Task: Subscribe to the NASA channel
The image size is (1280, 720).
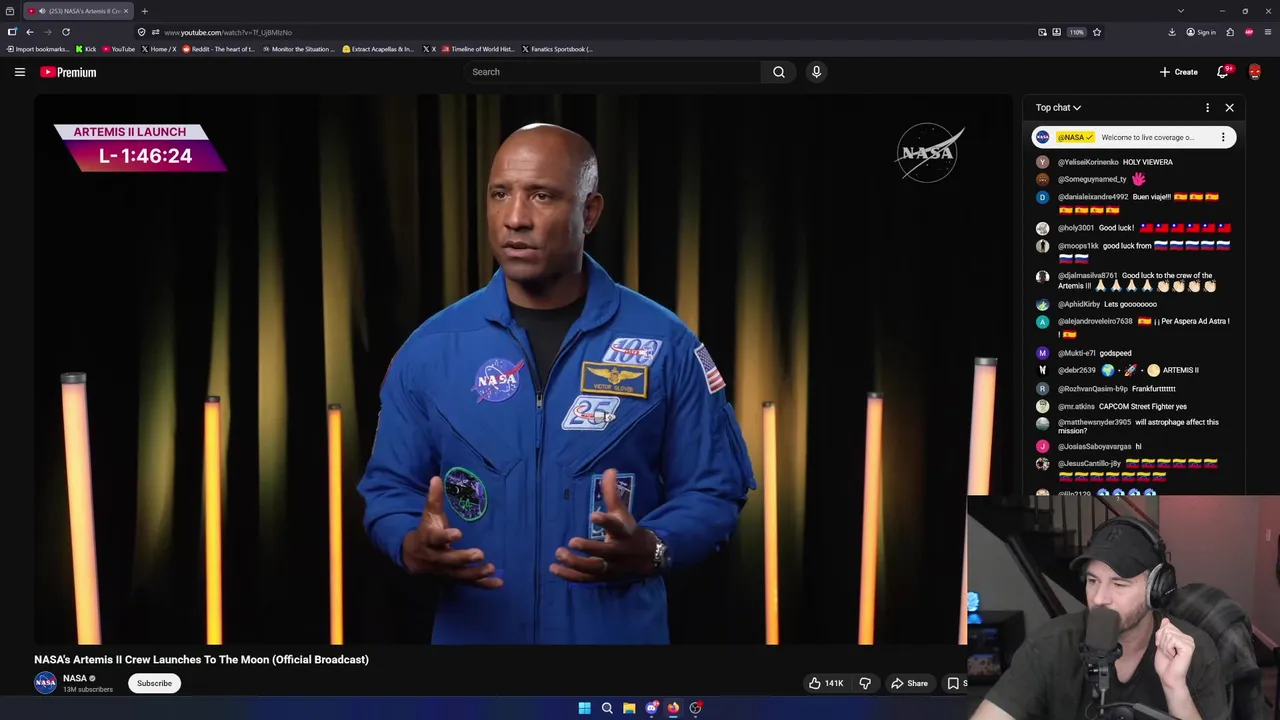Action: point(154,683)
